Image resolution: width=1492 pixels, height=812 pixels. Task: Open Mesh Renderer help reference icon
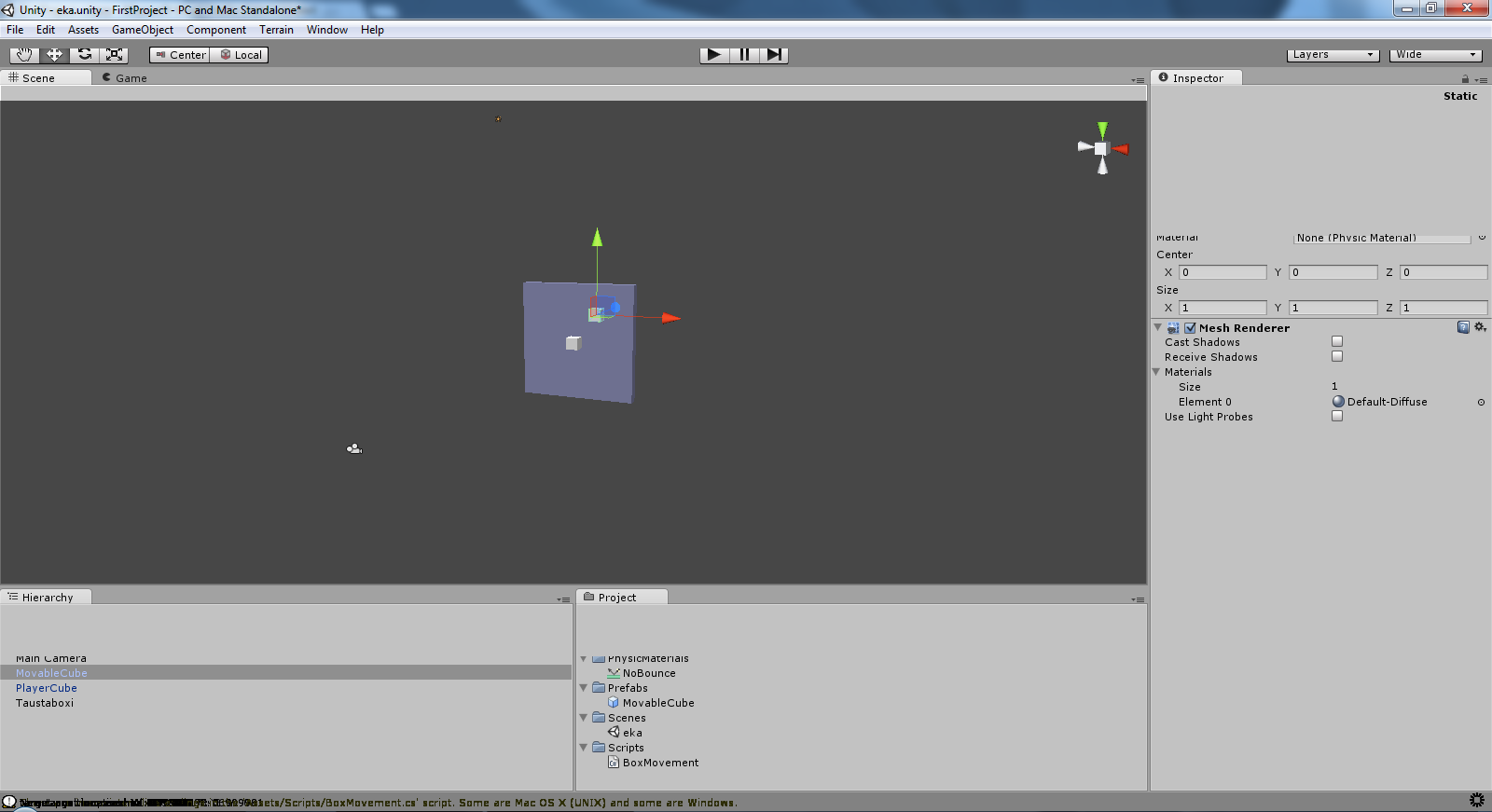[x=1463, y=327]
